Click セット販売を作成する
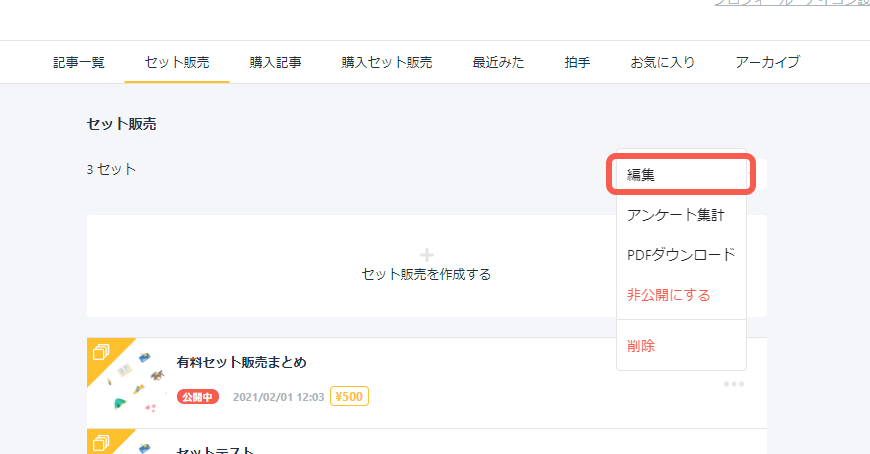Screen dimensions: 870x454 point(426,275)
